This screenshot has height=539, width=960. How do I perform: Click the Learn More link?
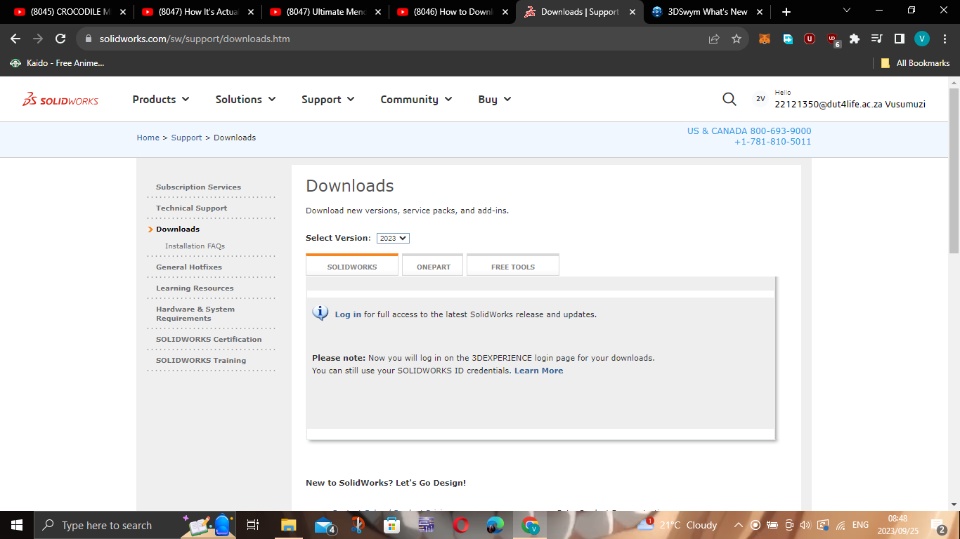coord(539,371)
